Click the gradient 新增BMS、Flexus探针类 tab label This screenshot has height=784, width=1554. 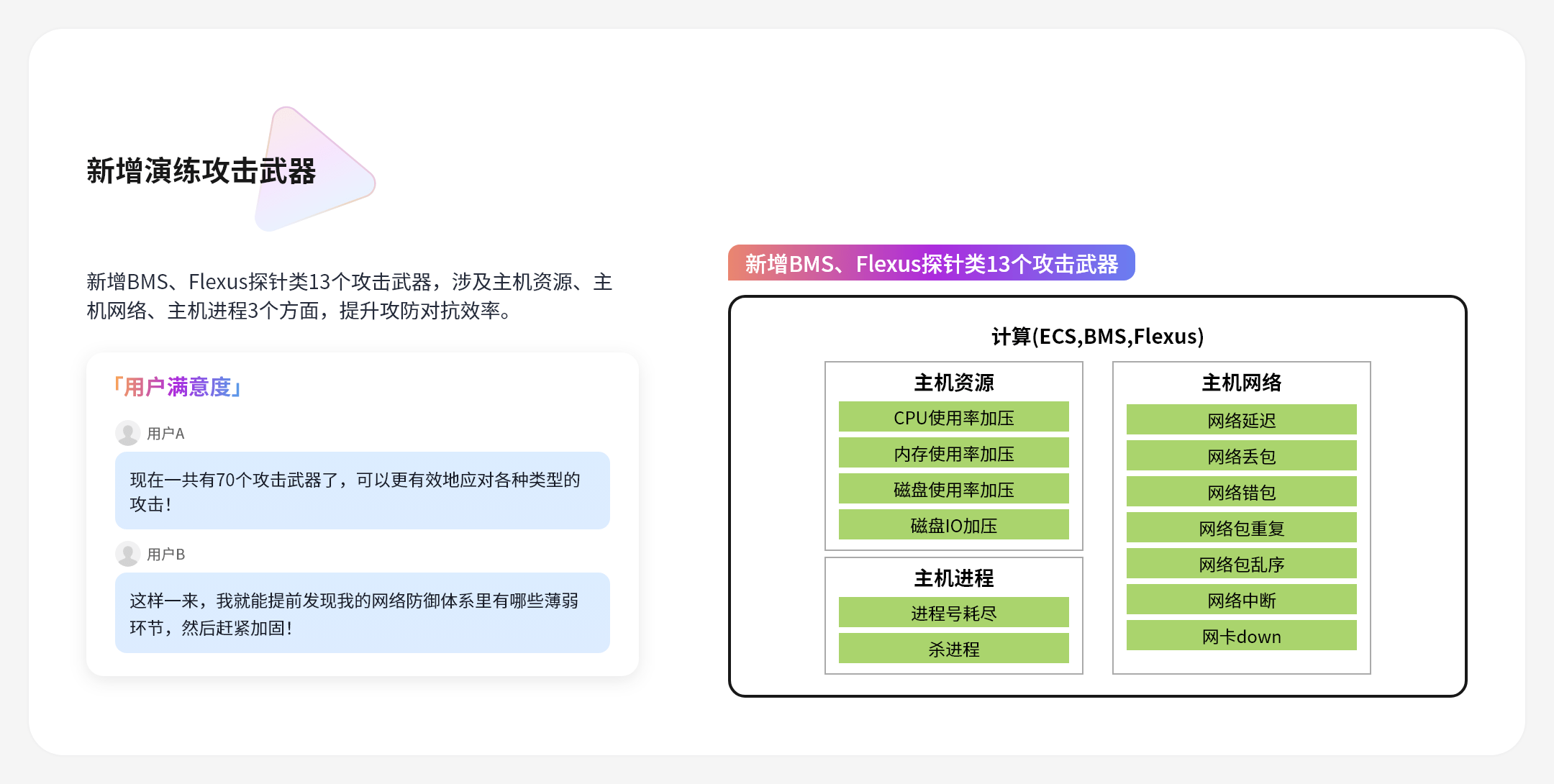[x=931, y=263]
